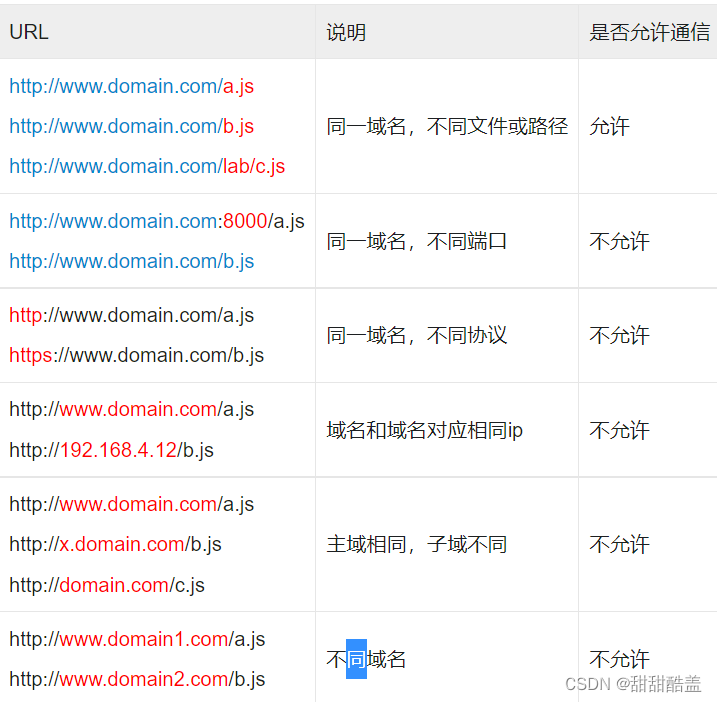
Task: Click the 主域相同，子域不同 description
Action: (417, 544)
